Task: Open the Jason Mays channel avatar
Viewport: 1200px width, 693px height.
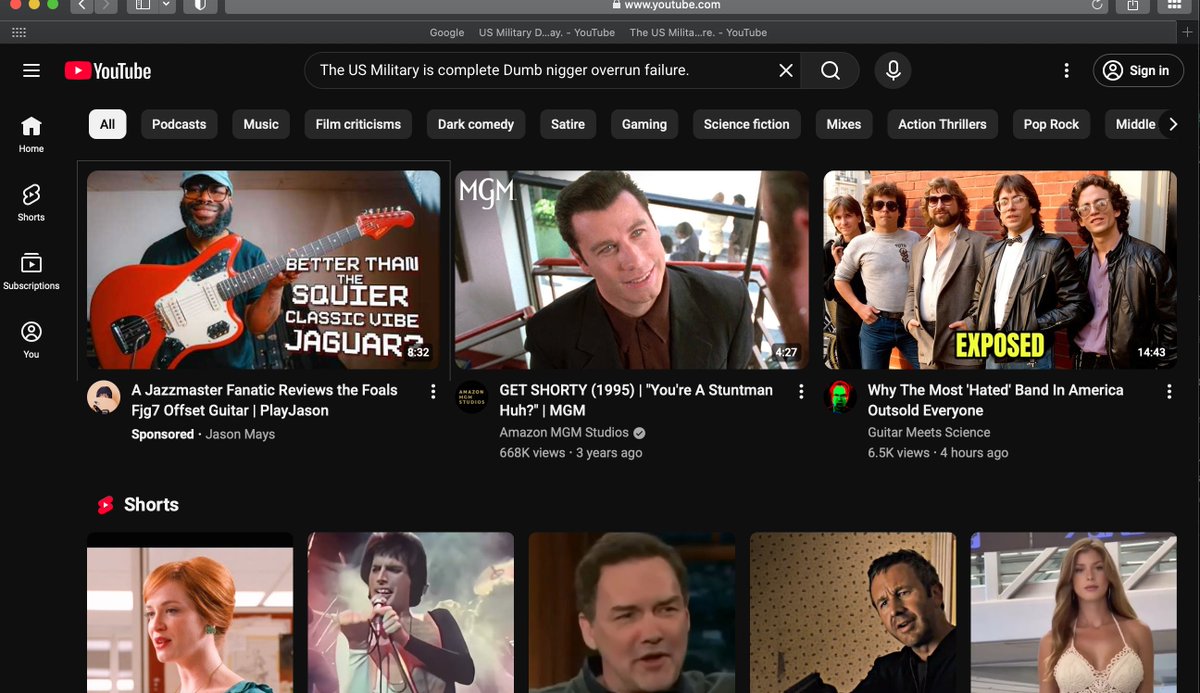Action: pos(104,397)
